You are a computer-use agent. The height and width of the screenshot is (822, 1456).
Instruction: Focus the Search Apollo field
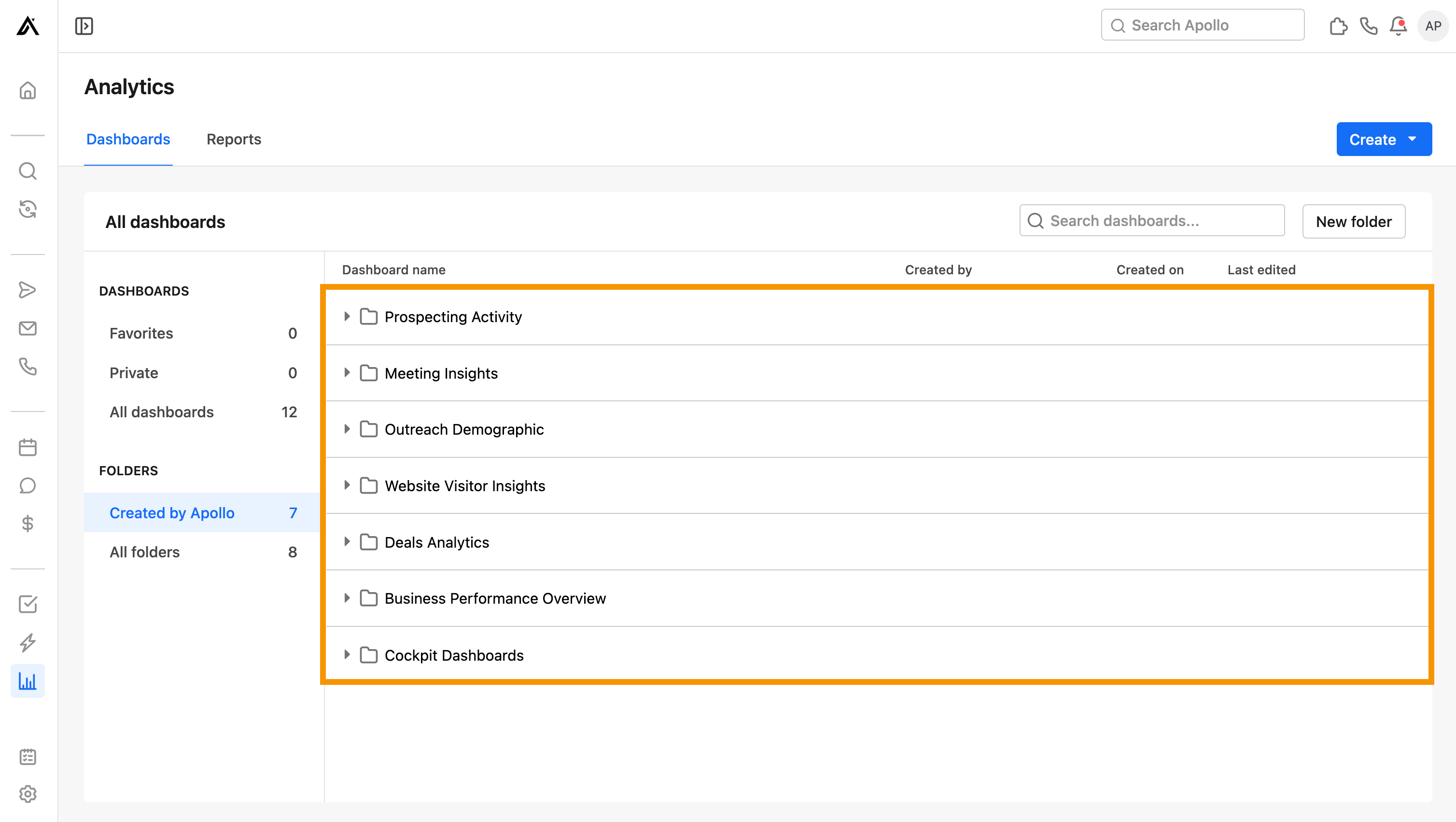(x=1203, y=25)
